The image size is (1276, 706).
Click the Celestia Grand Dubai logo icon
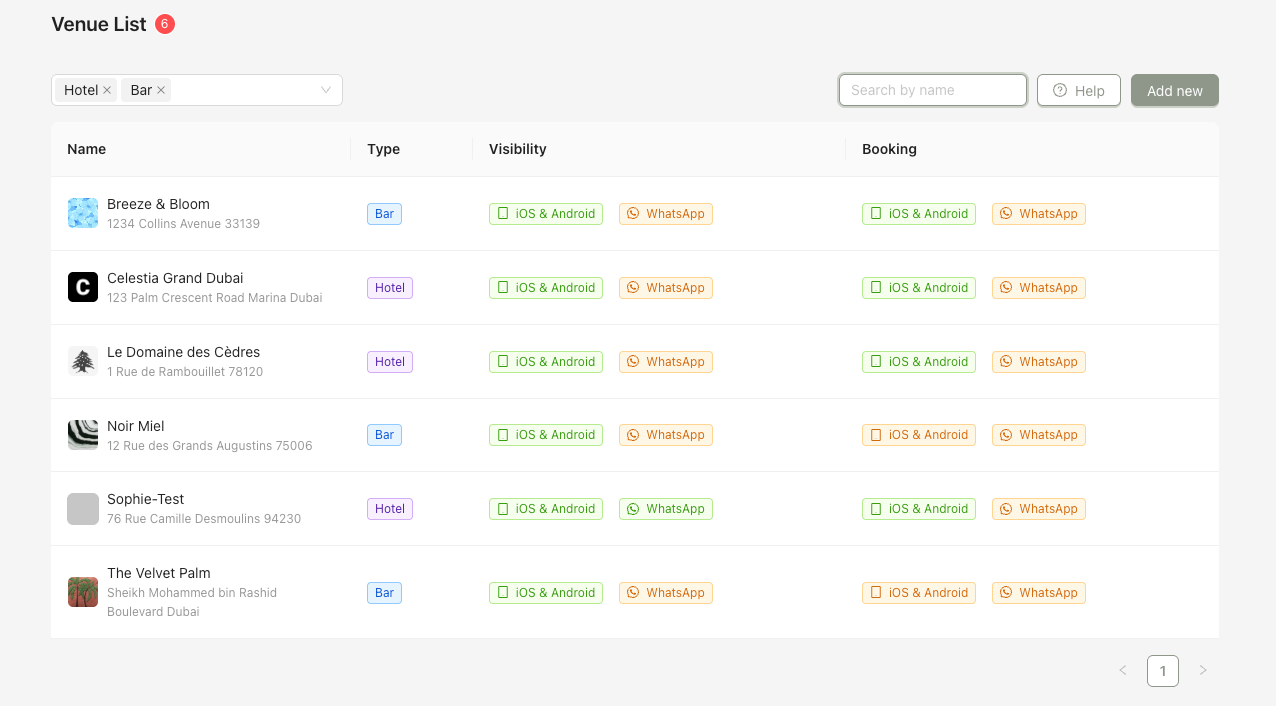[83, 287]
